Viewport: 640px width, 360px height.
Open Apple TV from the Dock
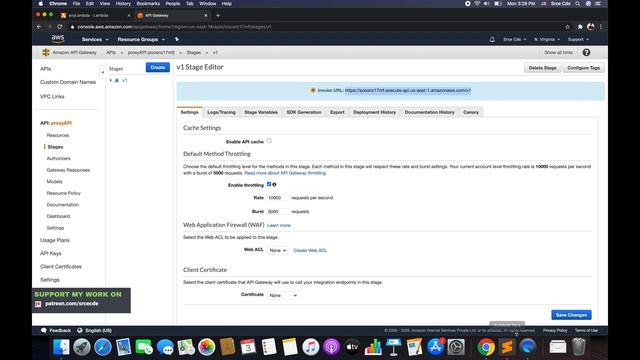click(x=352, y=347)
